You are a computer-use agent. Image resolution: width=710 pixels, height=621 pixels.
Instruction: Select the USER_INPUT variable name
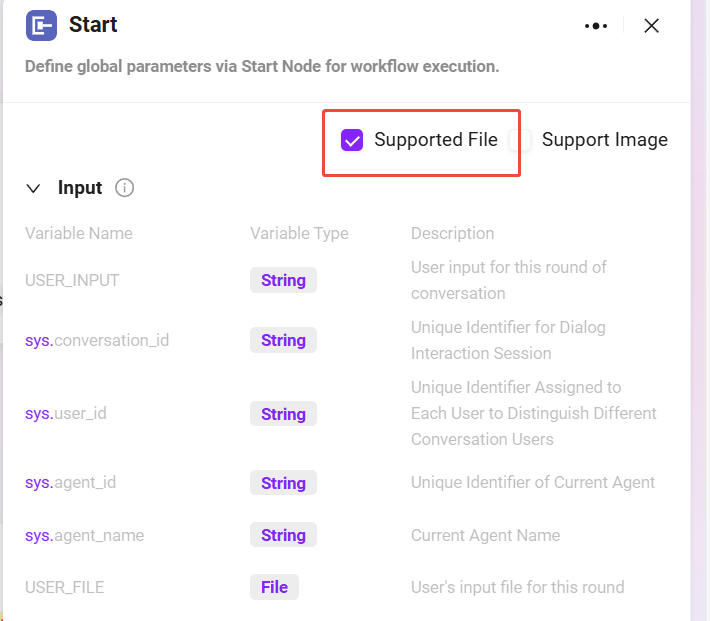(x=72, y=280)
